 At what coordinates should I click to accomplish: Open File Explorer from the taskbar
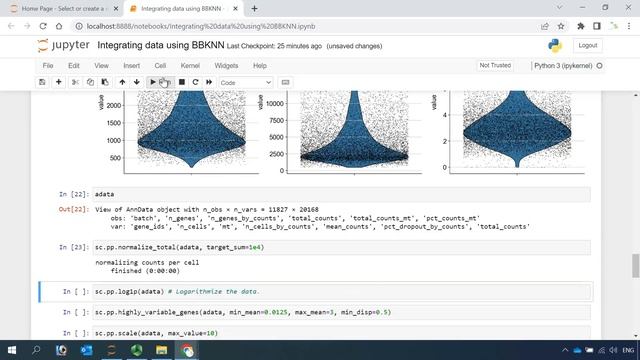(162, 350)
